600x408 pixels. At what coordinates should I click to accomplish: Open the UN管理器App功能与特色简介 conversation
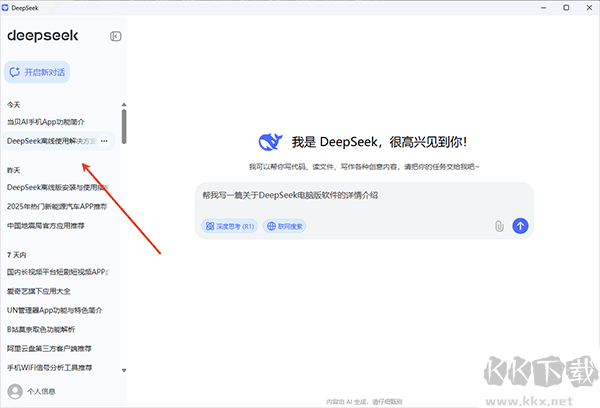(x=55, y=310)
